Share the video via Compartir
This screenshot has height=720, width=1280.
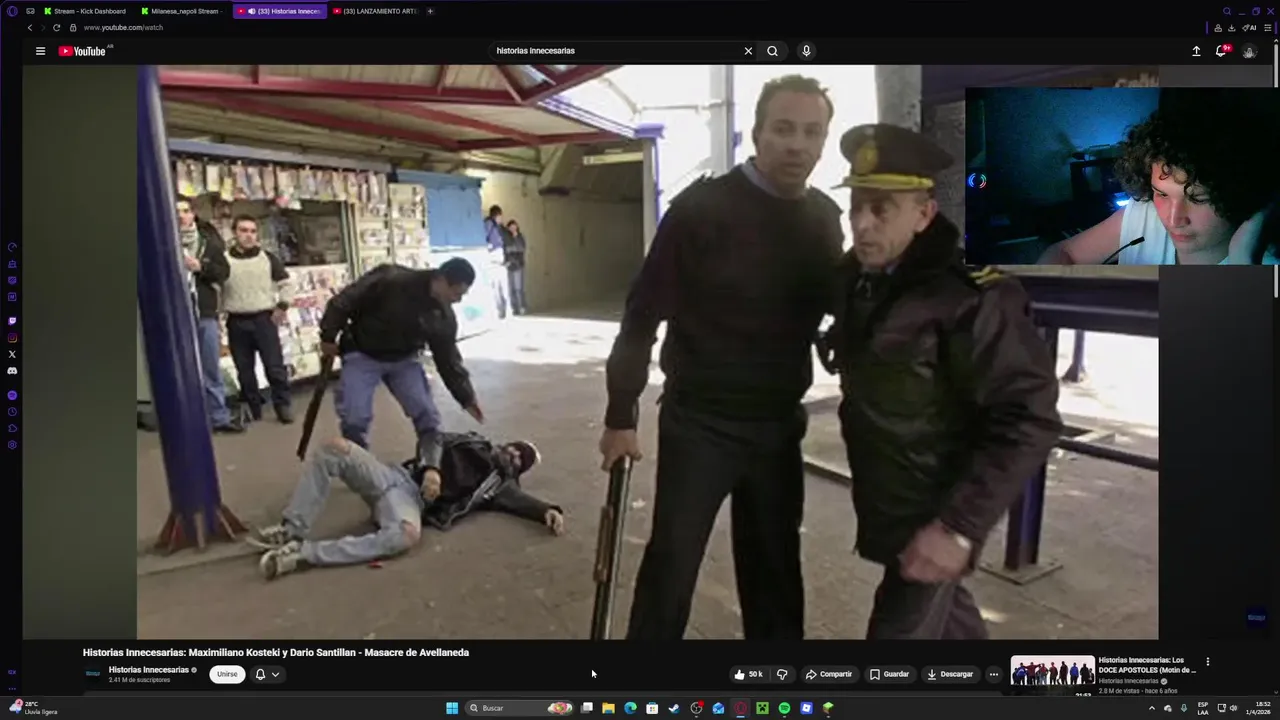click(829, 674)
